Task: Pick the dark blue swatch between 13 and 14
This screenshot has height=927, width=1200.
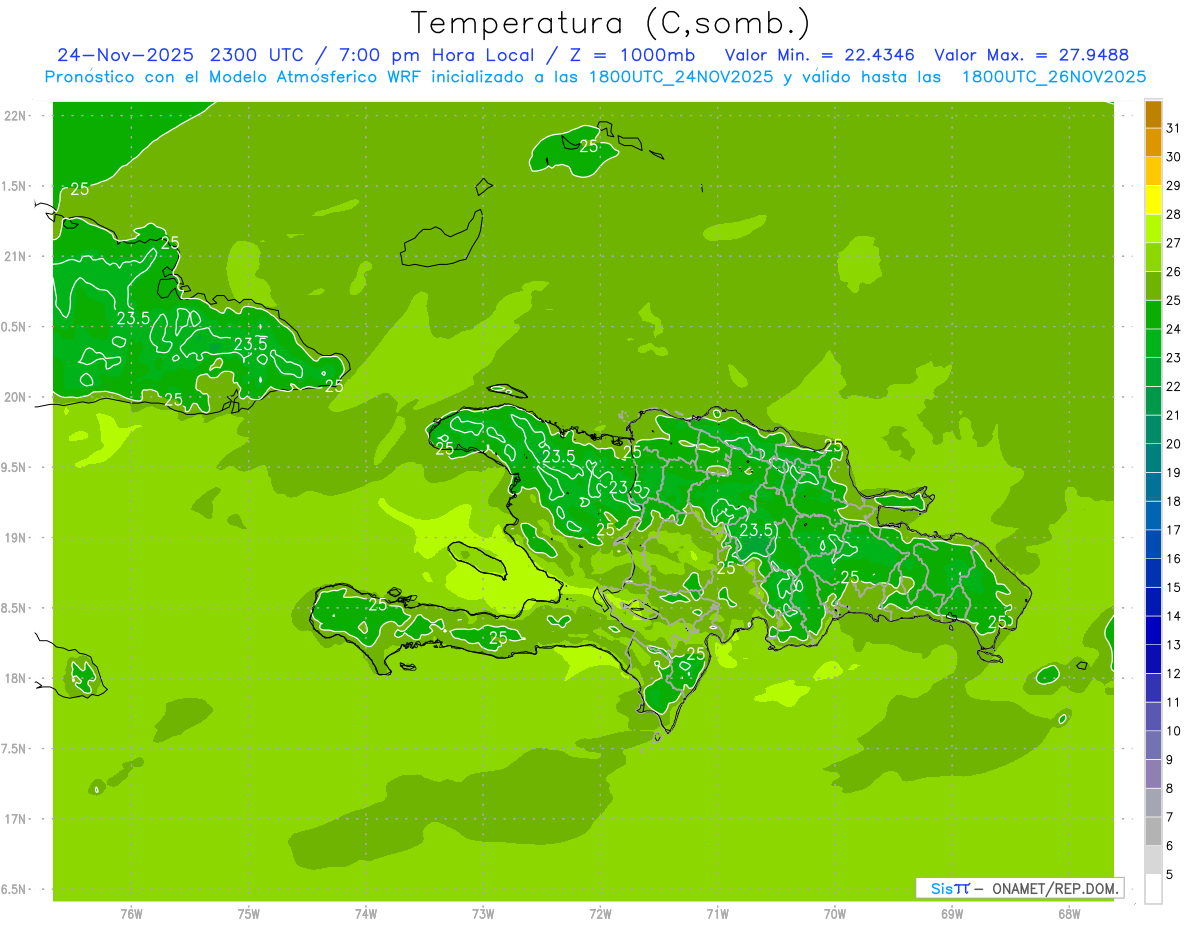Action: coord(1153,630)
